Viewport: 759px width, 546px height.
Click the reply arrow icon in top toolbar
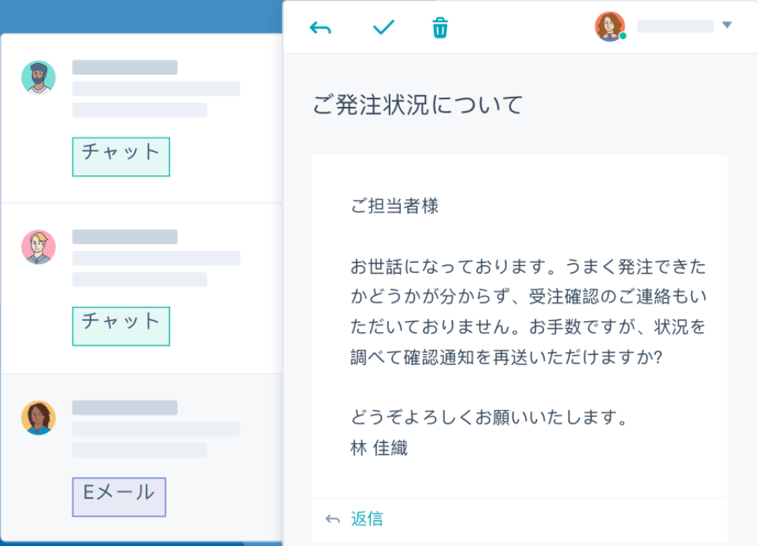point(320,28)
